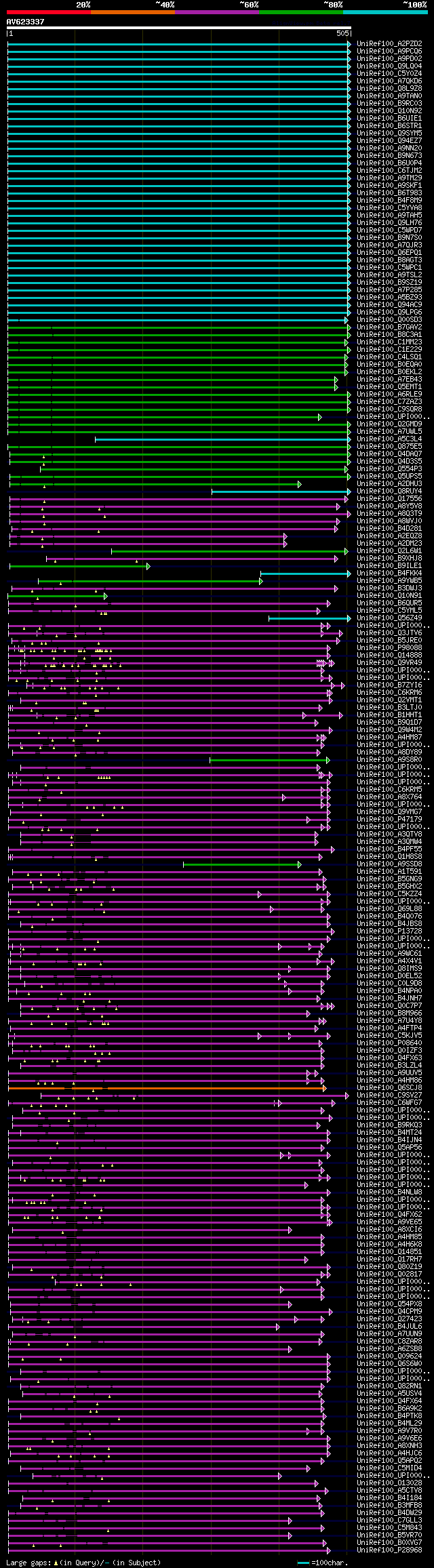
Task: Click short cyan alignment bar for UniRef100_Q56Z49
Action: pos(310,618)
